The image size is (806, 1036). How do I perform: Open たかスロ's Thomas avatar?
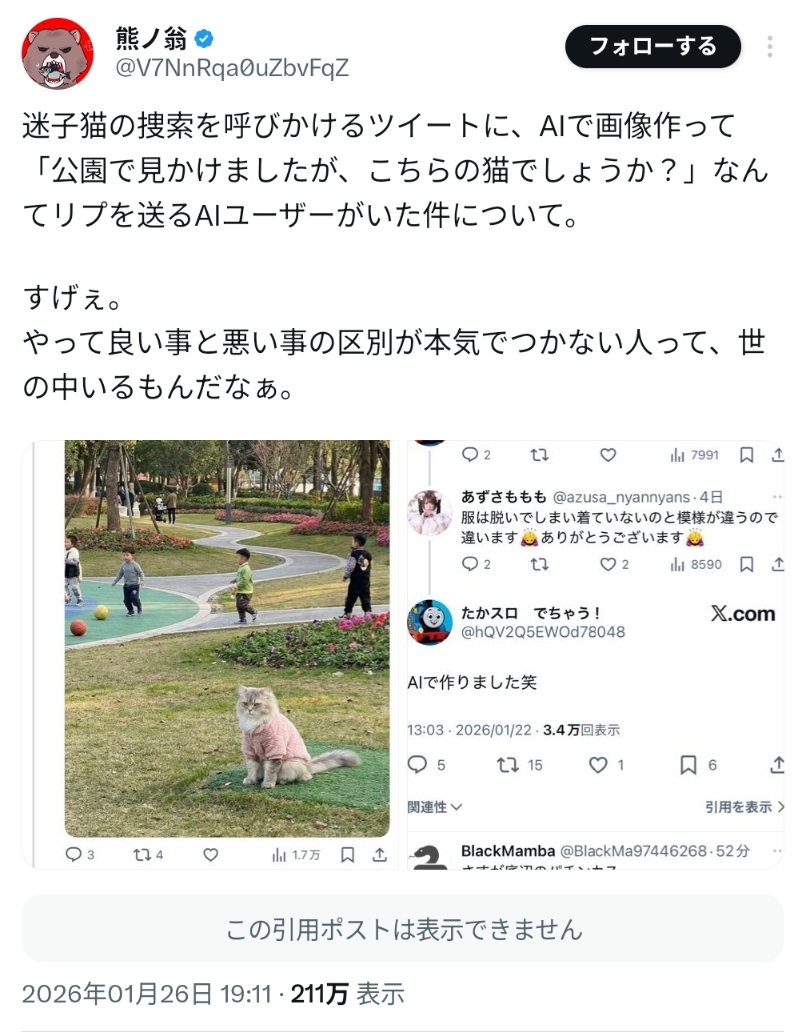tap(429, 622)
